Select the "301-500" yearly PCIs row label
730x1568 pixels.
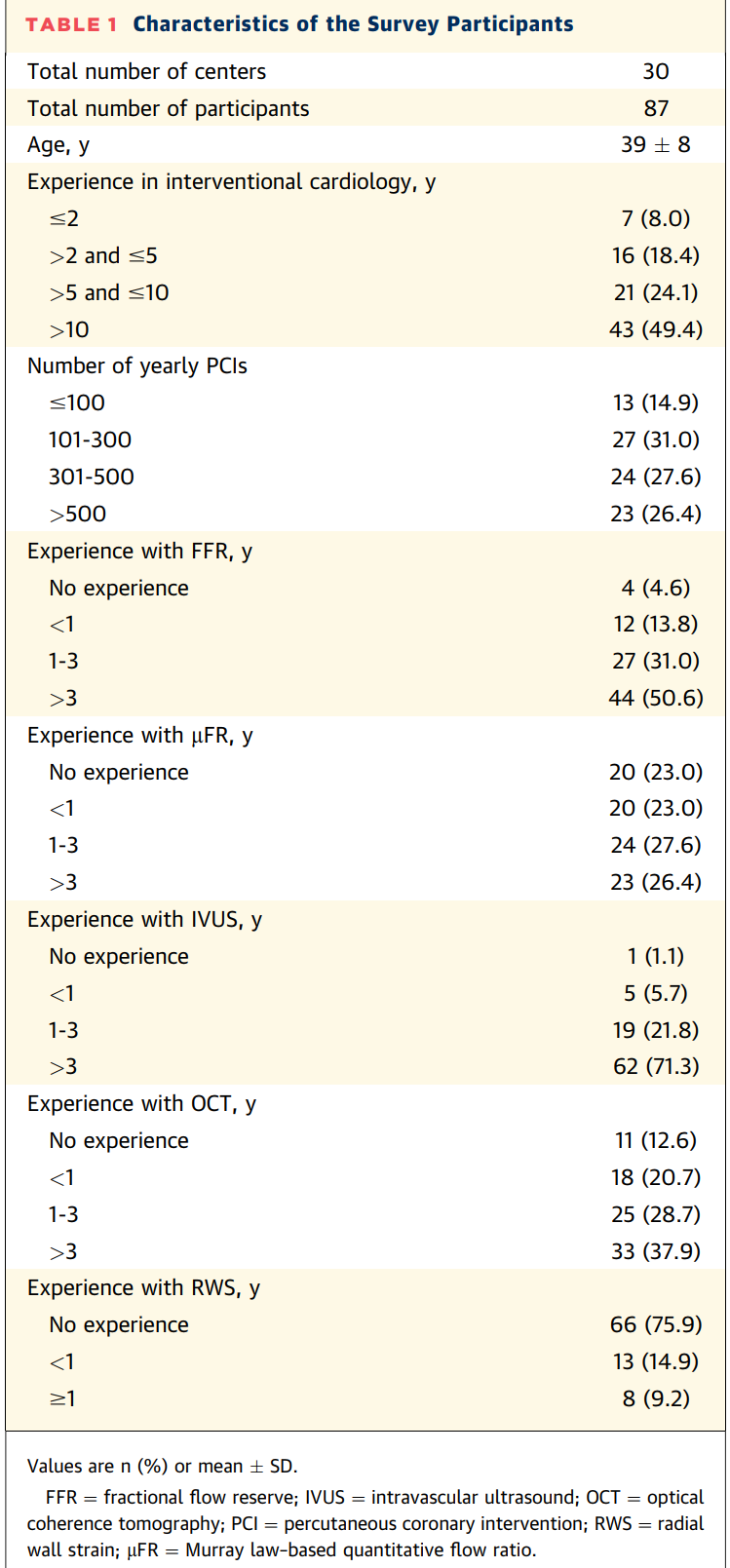92,477
